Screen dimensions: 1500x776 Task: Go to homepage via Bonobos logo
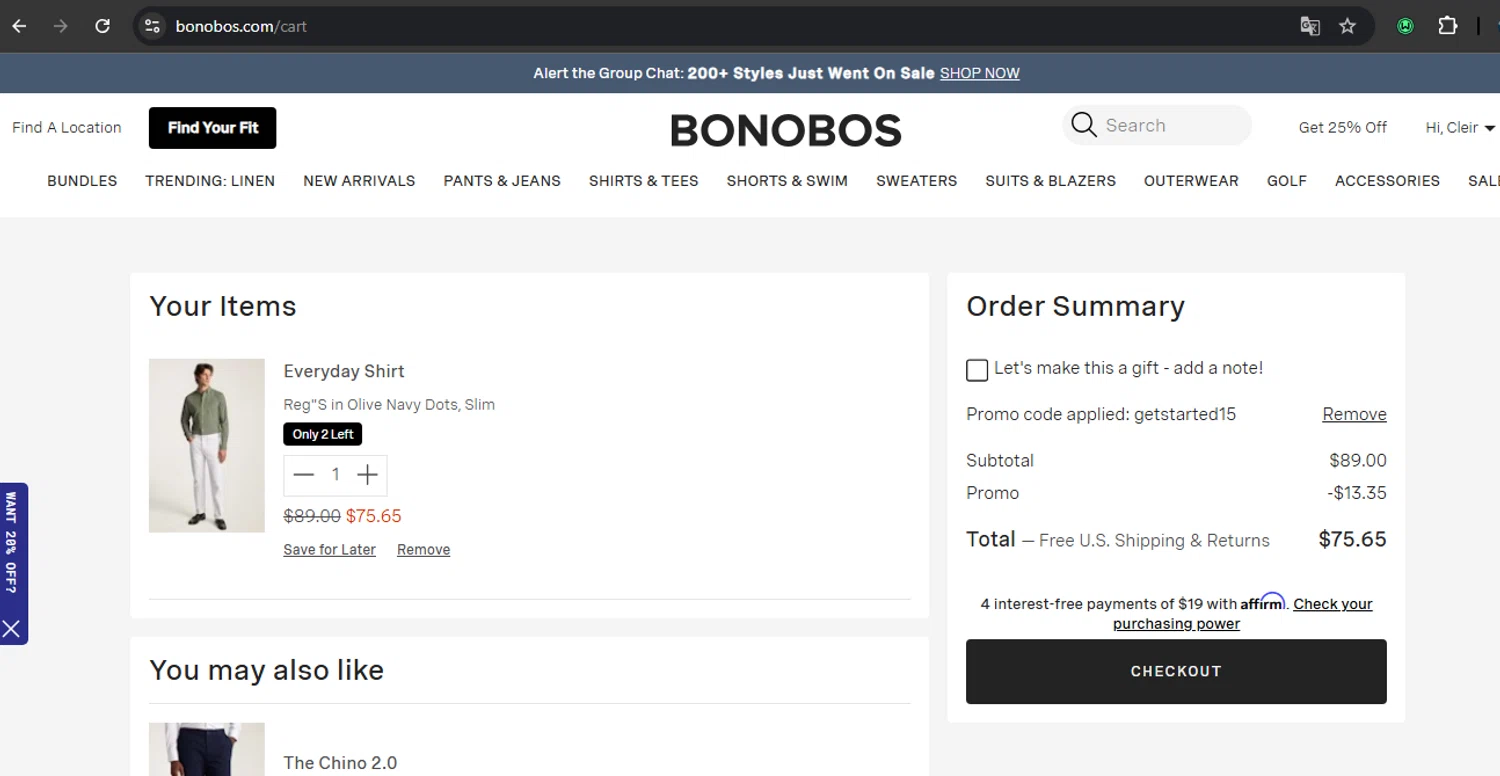tap(786, 130)
